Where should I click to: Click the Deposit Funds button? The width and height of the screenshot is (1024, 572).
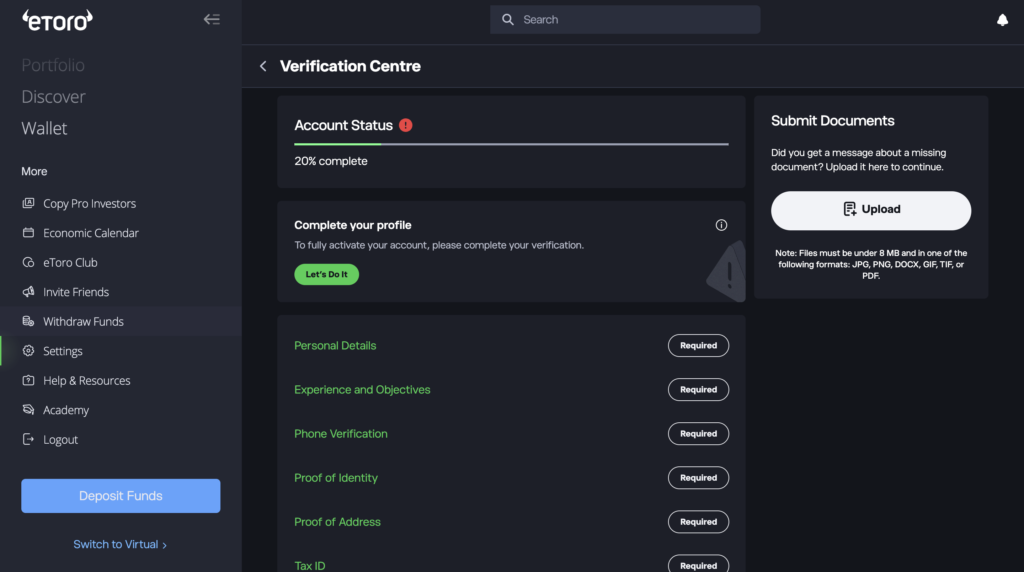(x=121, y=496)
